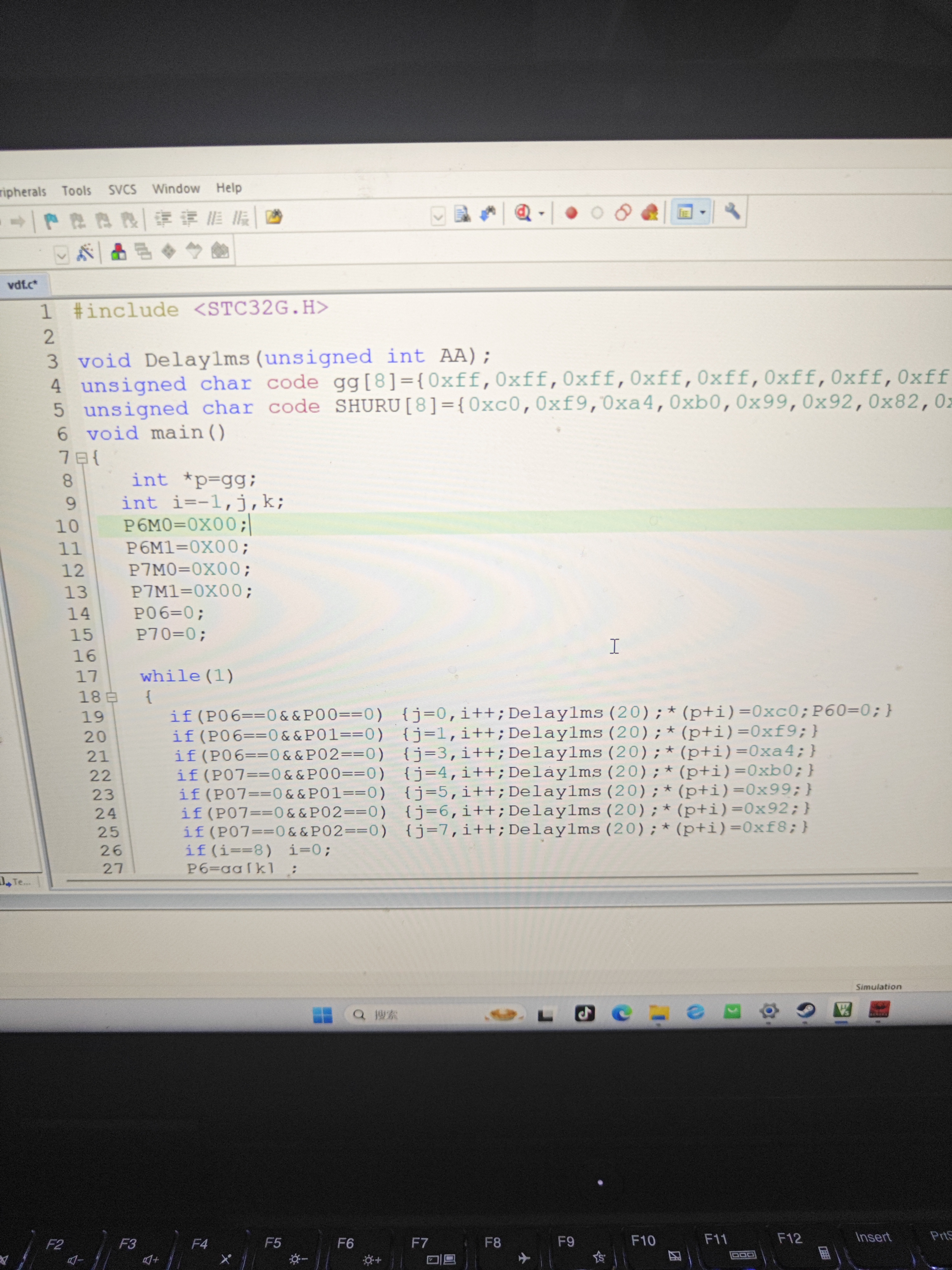Open Settings gear on the taskbar
The width and height of the screenshot is (952, 1270).
click(x=769, y=1011)
